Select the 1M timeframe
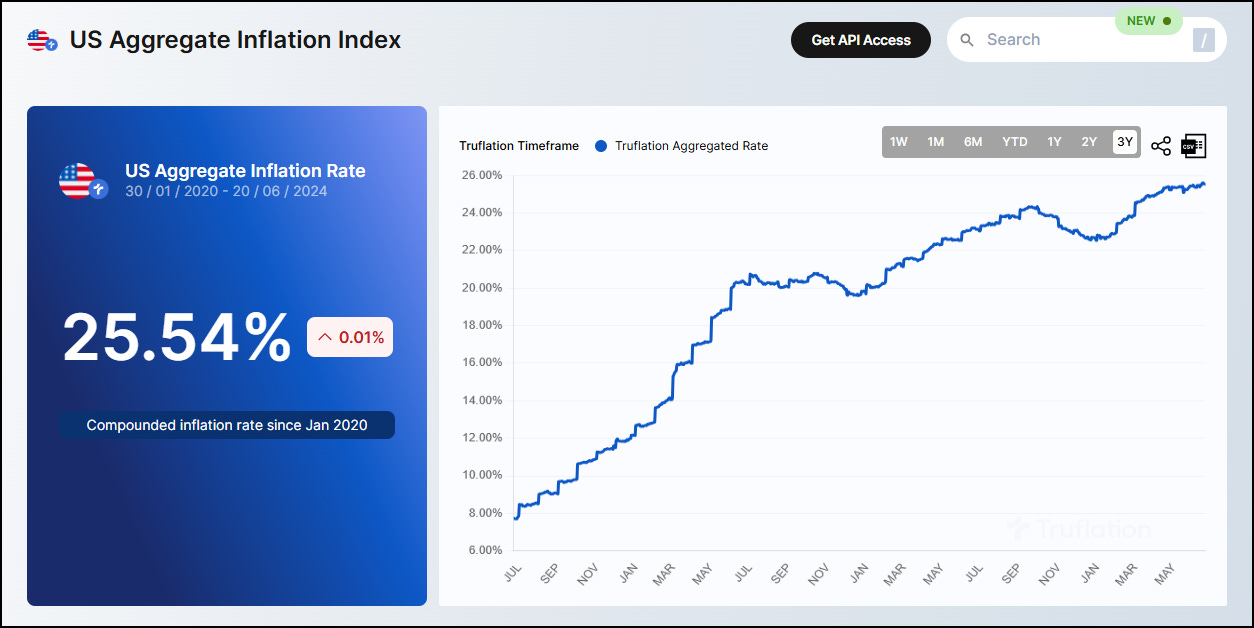 (936, 142)
